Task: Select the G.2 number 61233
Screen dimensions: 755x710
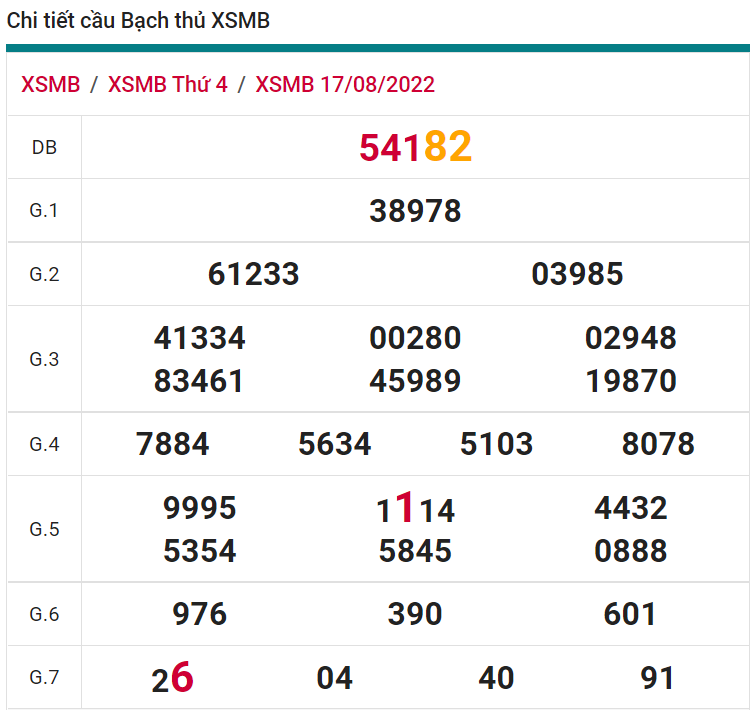Action: click(x=253, y=274)
